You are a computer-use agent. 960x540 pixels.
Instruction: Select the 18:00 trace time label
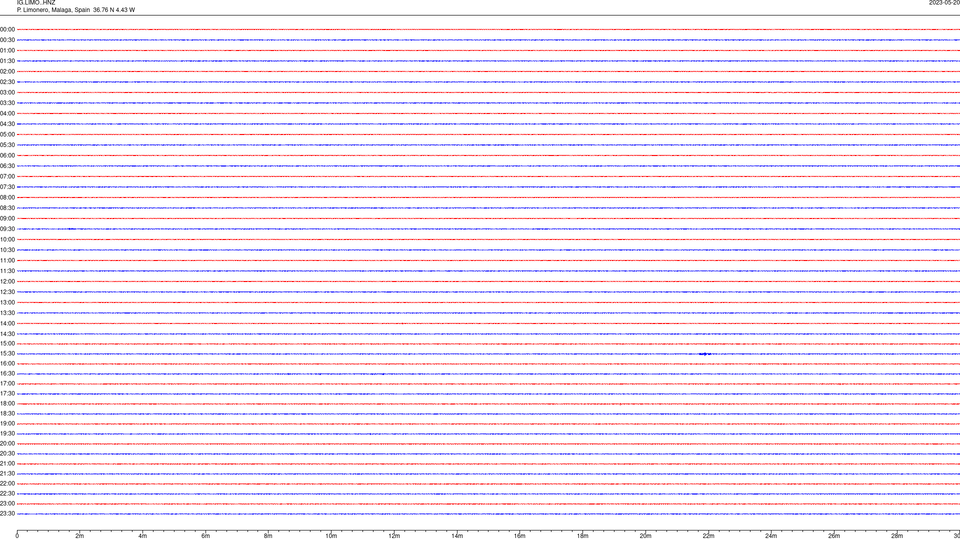click(7, 404)
